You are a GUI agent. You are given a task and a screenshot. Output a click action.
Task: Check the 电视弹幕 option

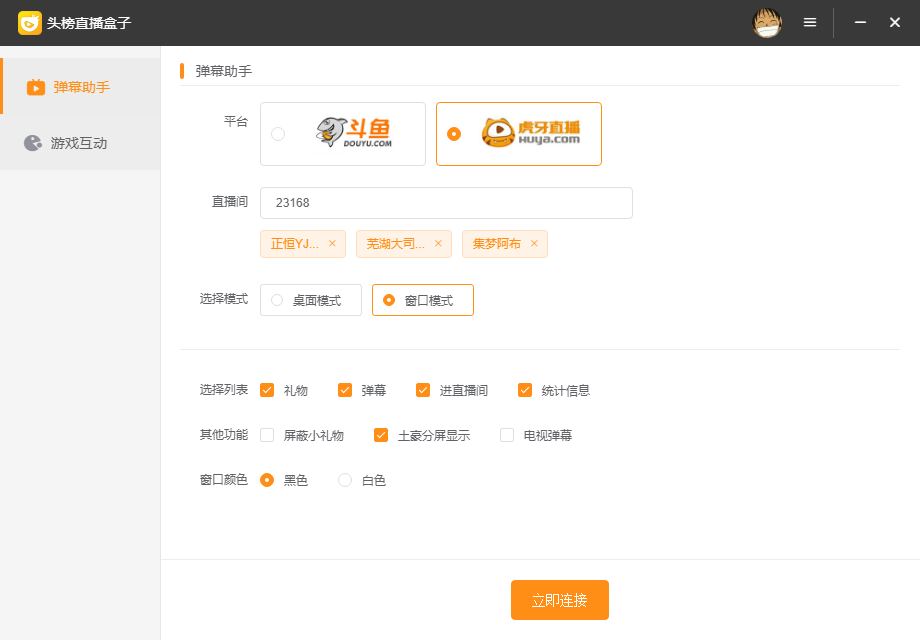[x=506, y=435]
